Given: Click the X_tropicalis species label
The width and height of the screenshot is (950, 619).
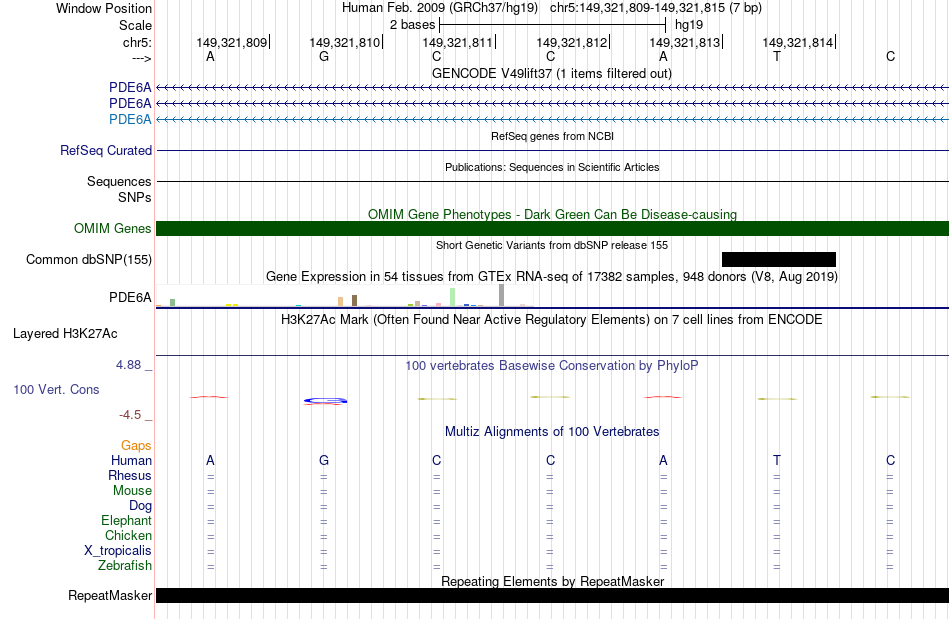Looking at the screenshot, I should [118, 551].
